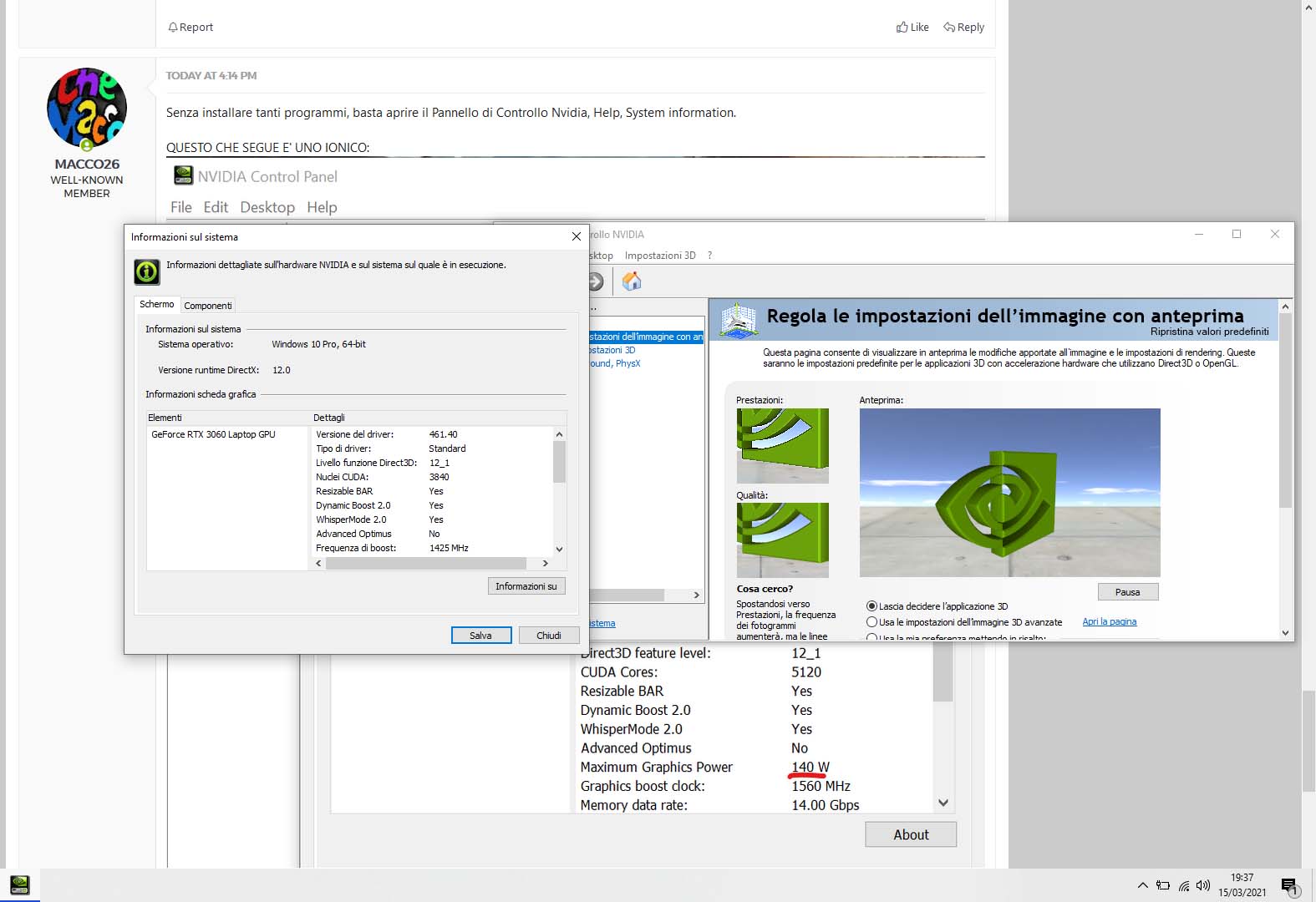Screen dimensions: 1316x902
Task: Click the Chiudi button
Action: (549, 636)
